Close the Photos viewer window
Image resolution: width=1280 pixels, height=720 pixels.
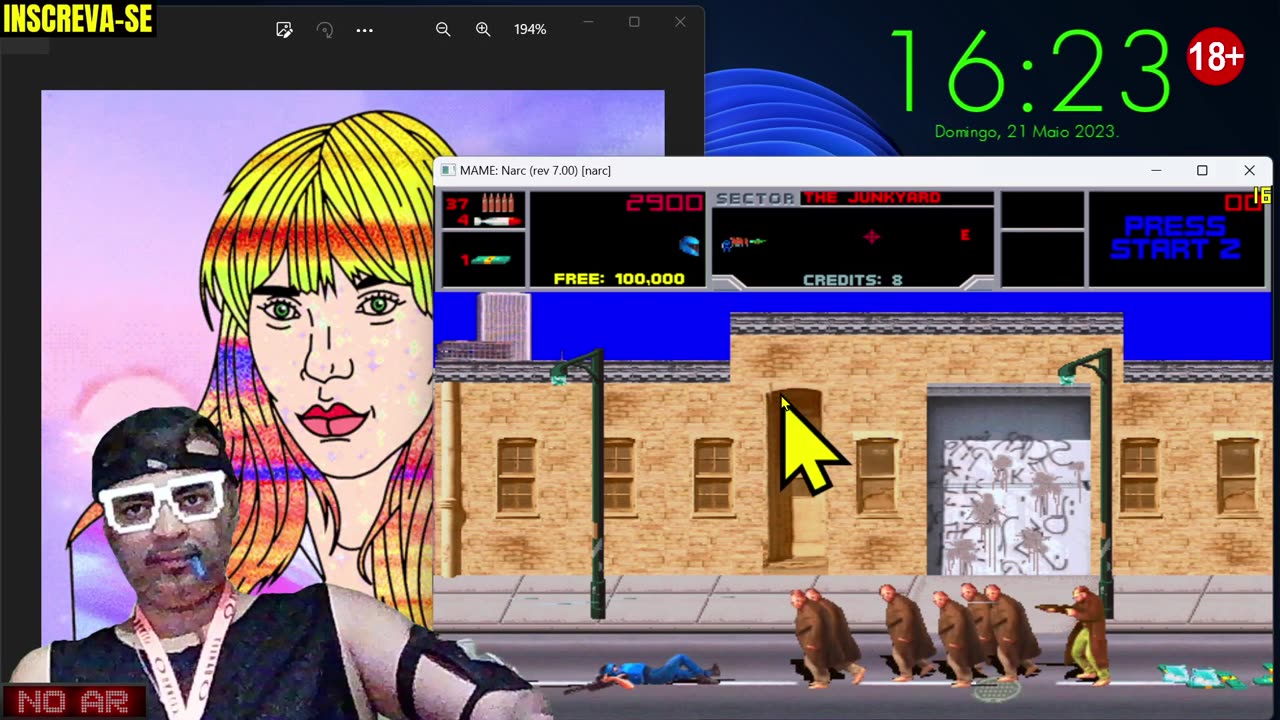[x=680, y=22]
